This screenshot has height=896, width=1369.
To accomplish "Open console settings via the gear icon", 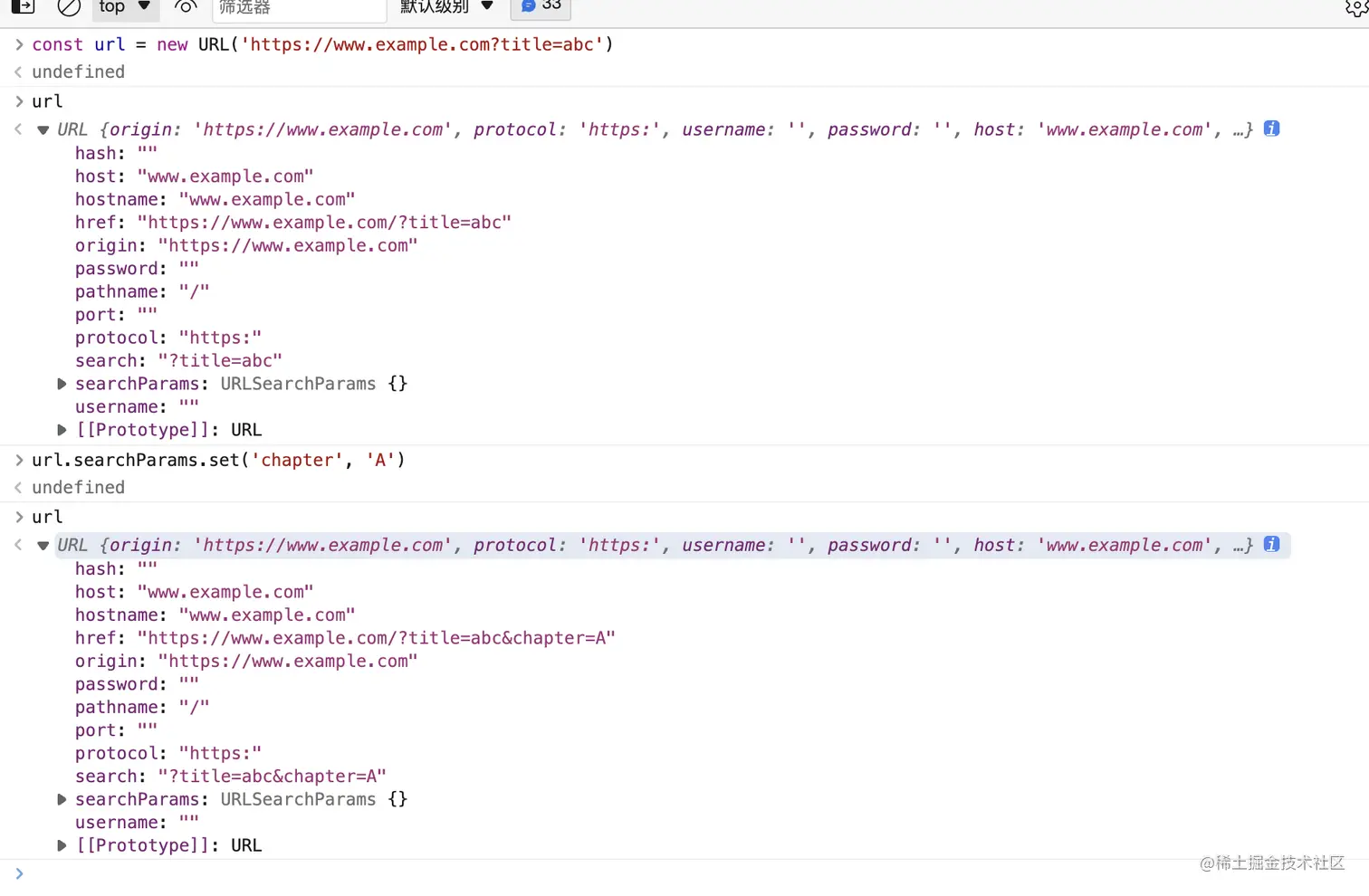I will (1356, 7).
